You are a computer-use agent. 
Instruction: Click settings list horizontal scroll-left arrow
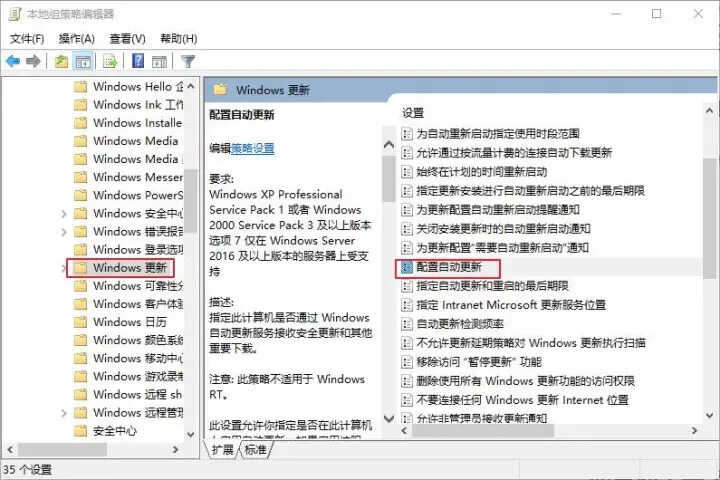pyautogui.click(x=404, y=431)
